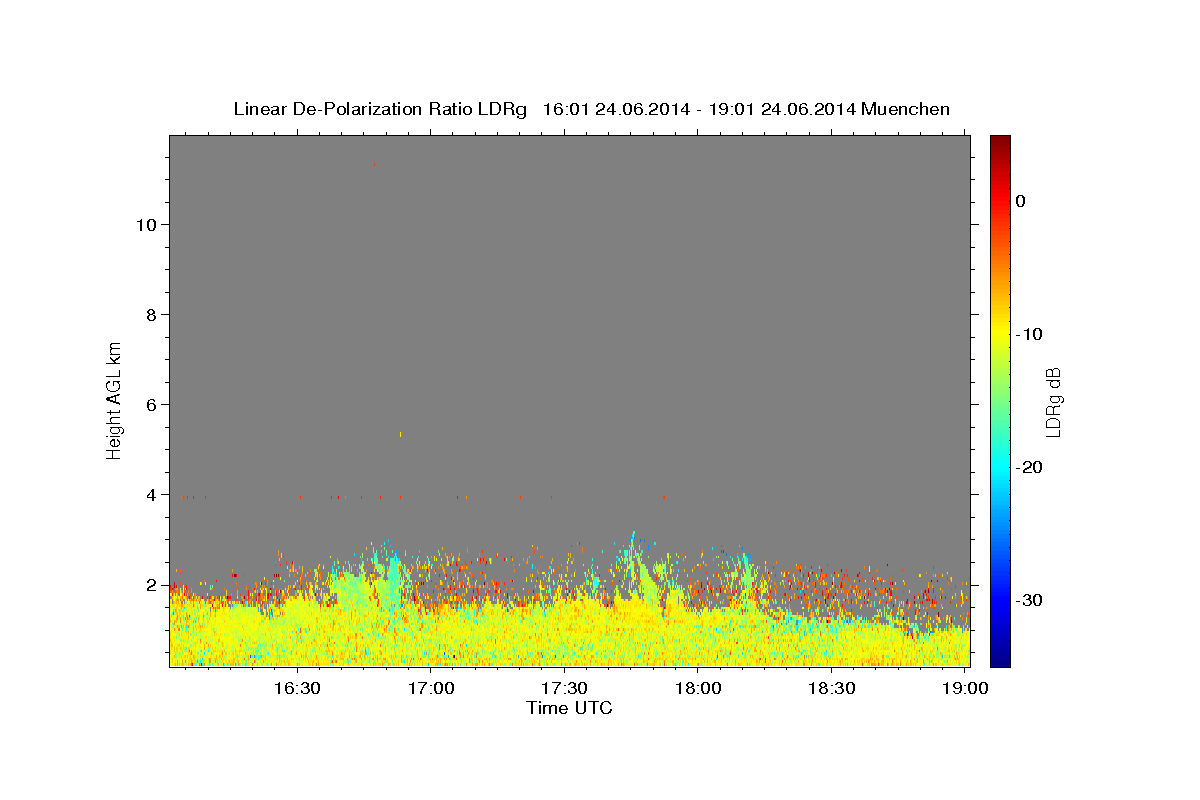The image size is (1200, 800).
Task: Click the colorbar value label 0
Action: click(1021, 201)
